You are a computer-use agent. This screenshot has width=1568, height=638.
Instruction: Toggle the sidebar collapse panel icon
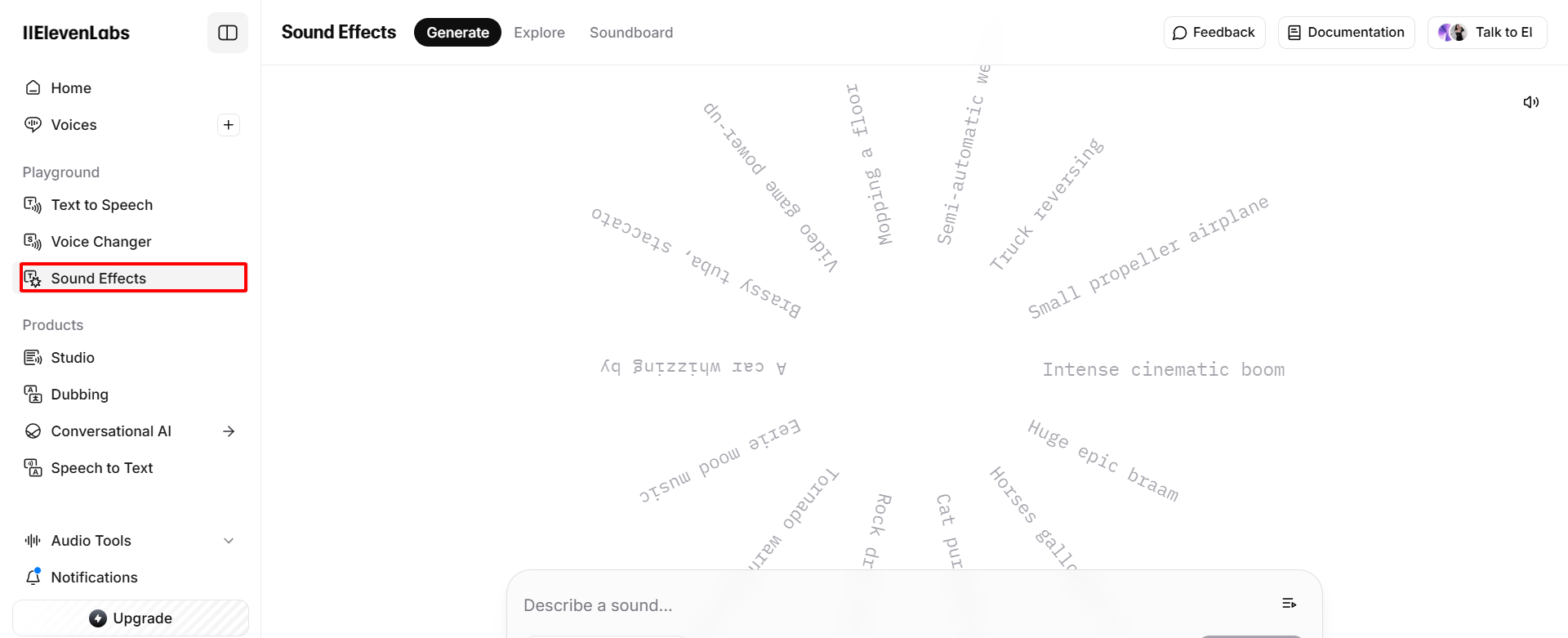[228, 33]
